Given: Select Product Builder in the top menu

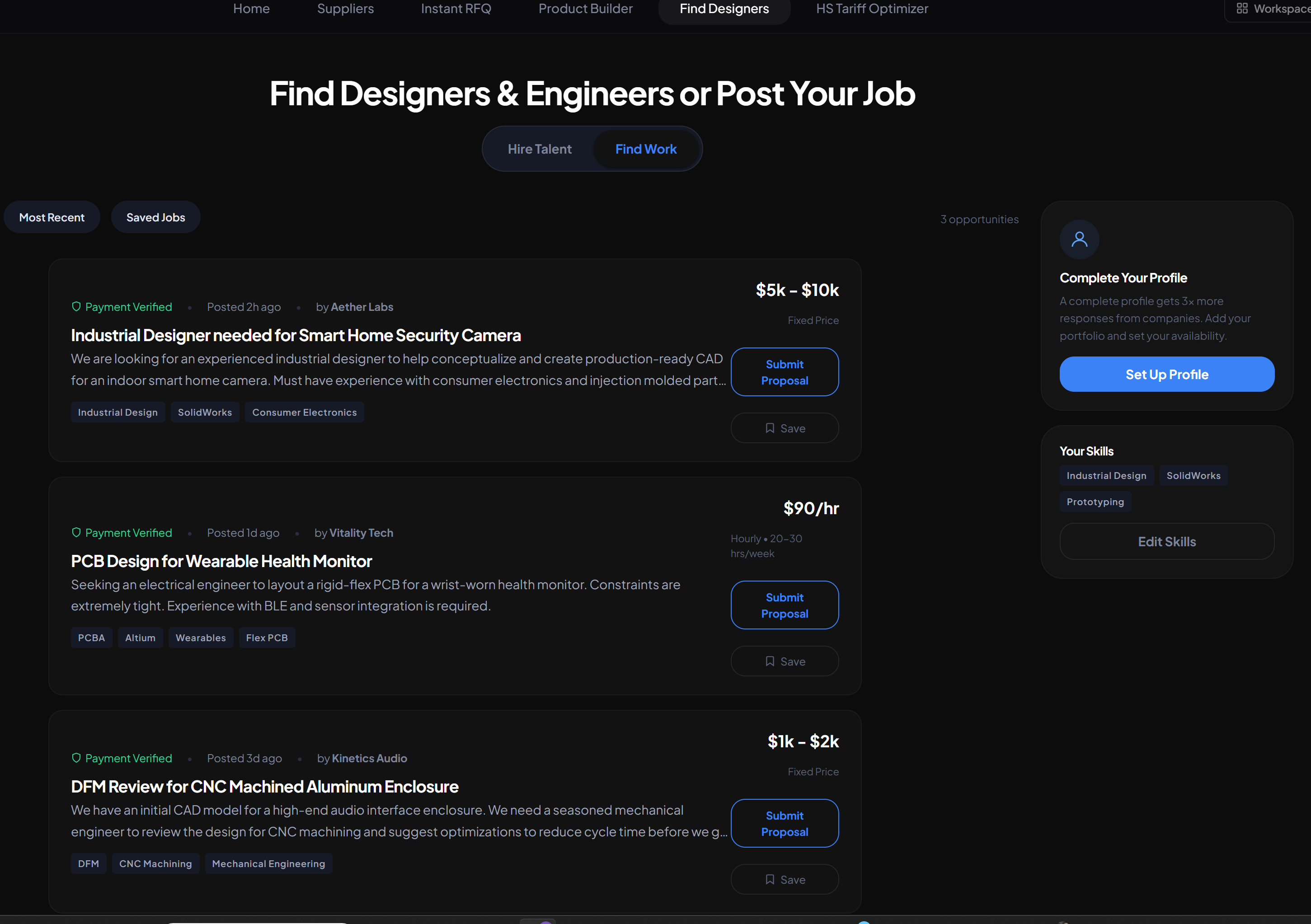Looking at the screenshot, I should [585, 9].
